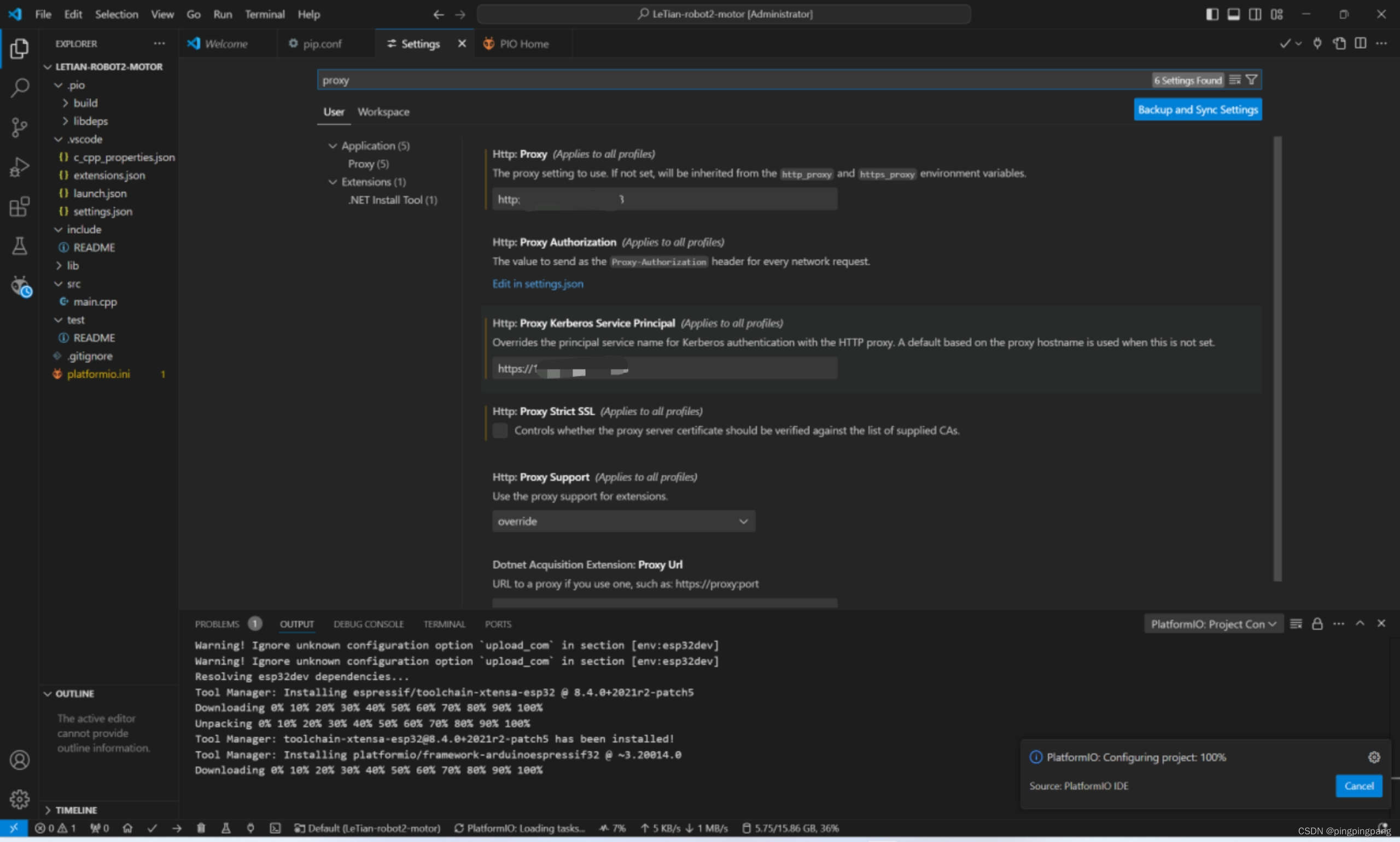Open the Source Control panel
Viewport: 1400px width, 842px height.
tap(20, 127)
